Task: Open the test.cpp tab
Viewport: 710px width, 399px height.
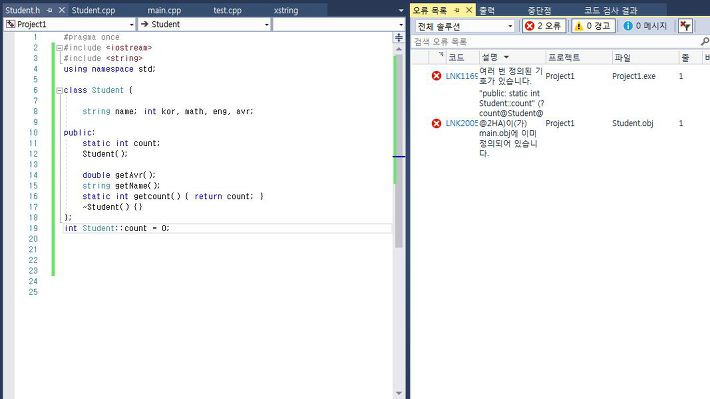Action: click(x=227, y=10)
